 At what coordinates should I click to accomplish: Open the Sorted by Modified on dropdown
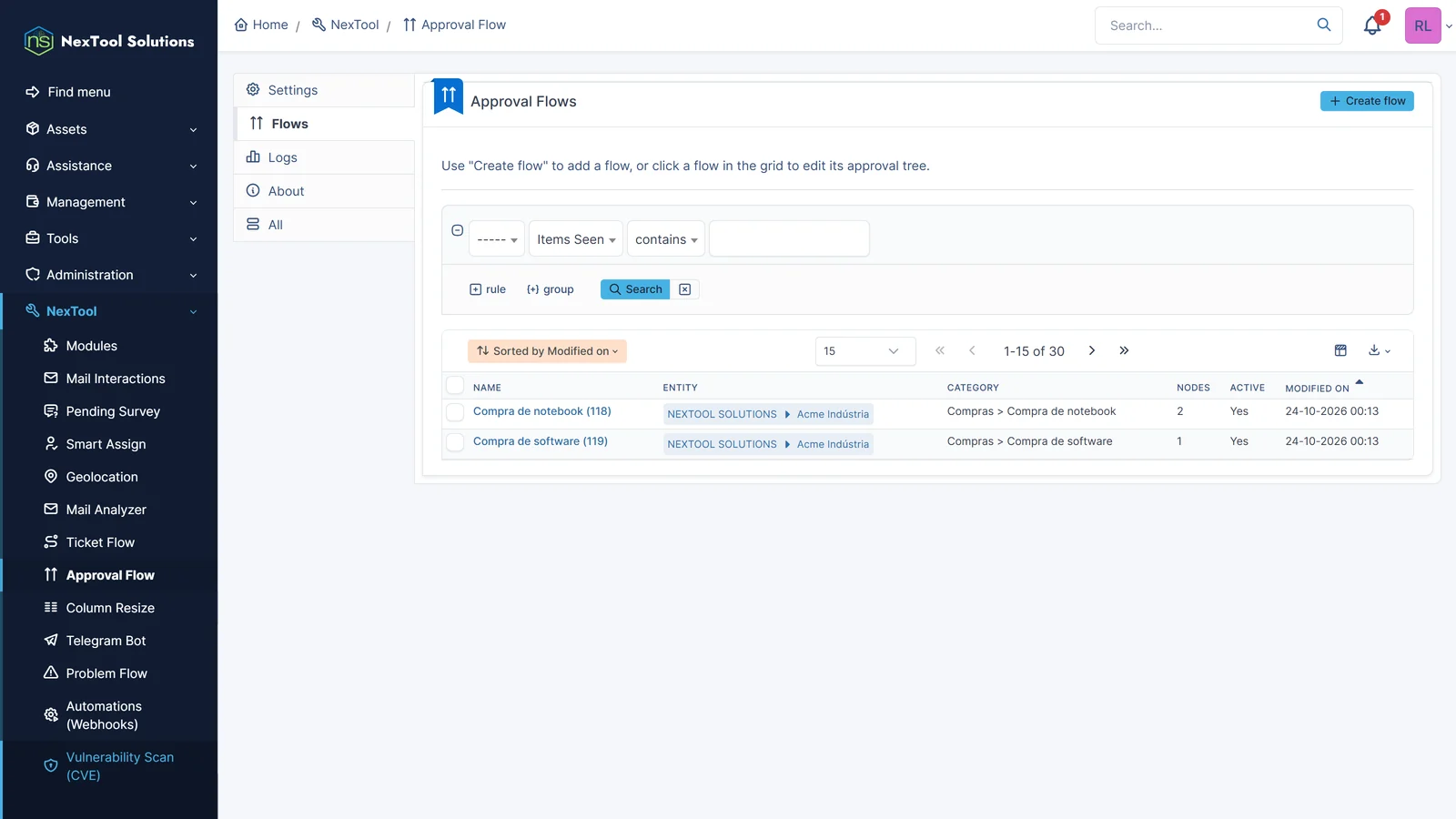pyautogui.click(x=547, y=351)
